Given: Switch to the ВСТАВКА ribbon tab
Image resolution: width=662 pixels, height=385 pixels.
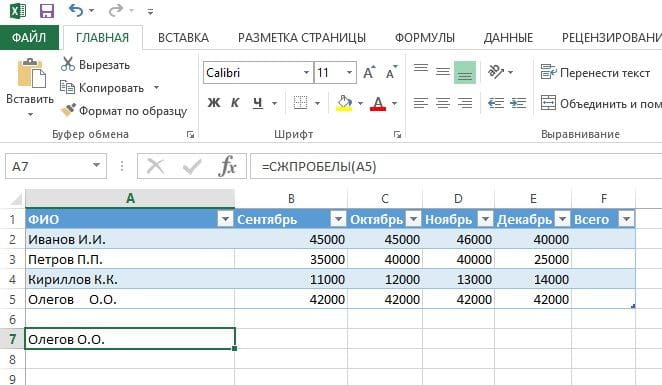Looking at the screenshot, I should coord(183,38).
